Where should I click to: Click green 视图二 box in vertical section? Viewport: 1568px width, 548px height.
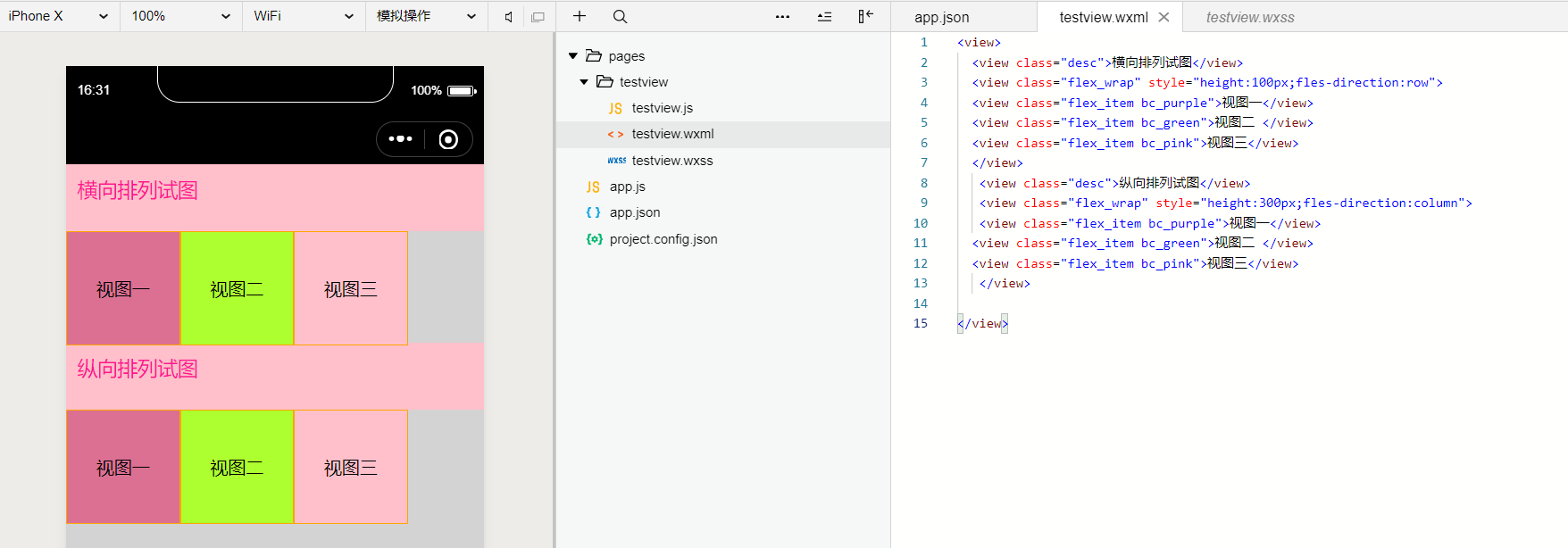(238, 467)
